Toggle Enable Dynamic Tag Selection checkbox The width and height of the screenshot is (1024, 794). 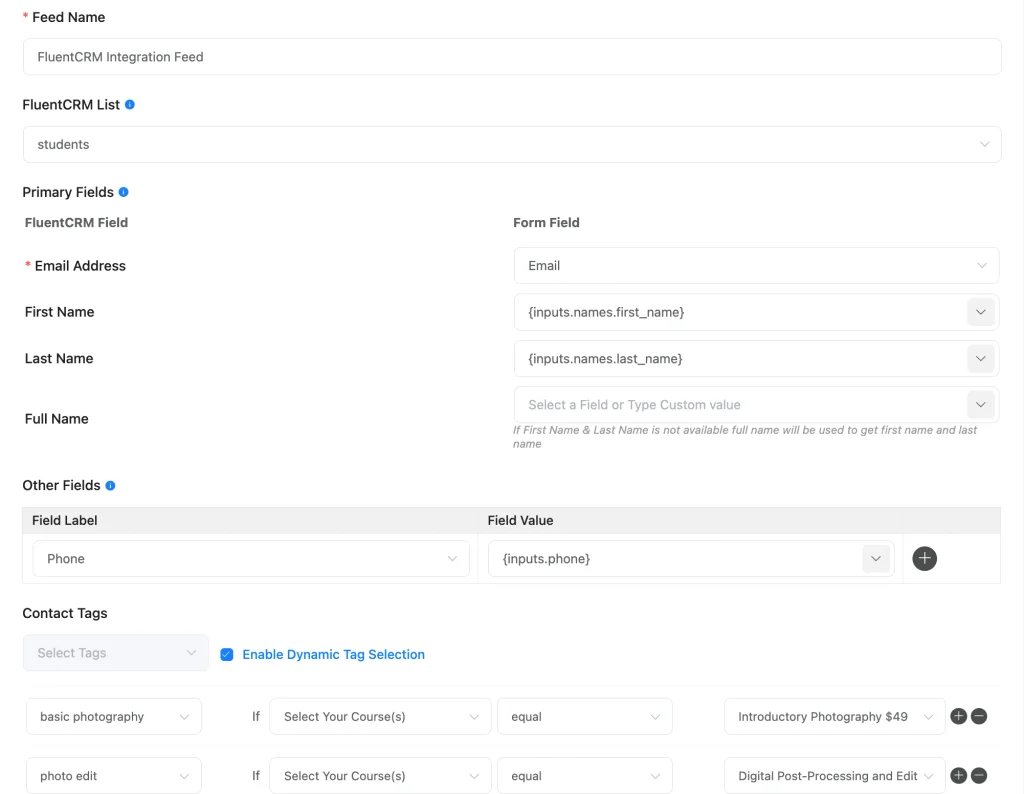click(x=227, y=654)
